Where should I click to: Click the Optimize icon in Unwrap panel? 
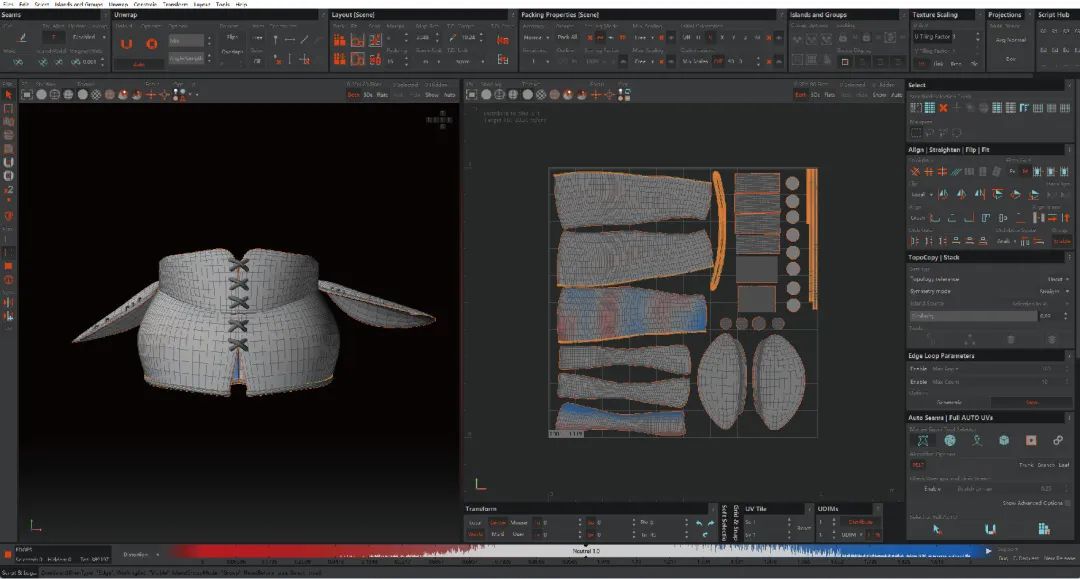coord(151,44)
